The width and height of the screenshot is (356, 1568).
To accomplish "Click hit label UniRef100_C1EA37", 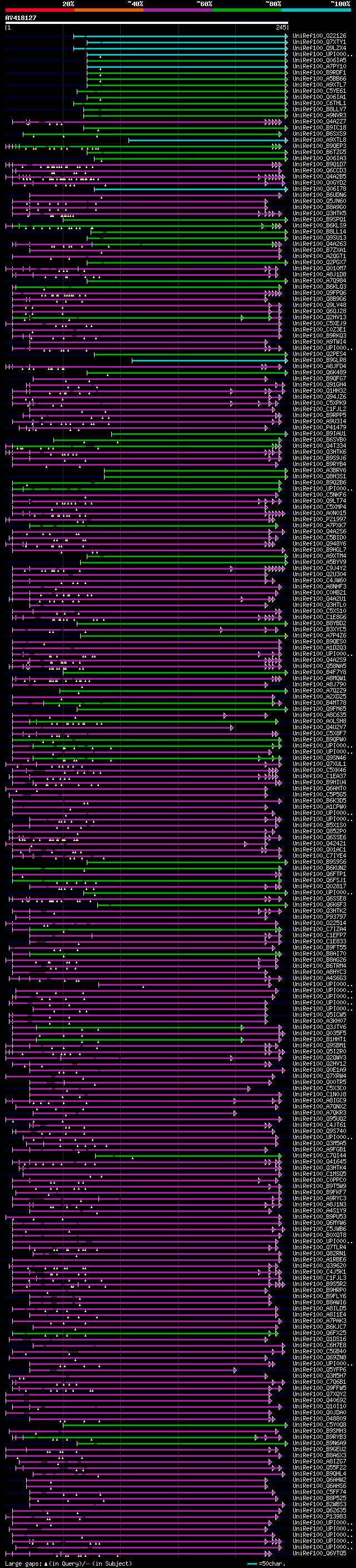I will click(319, 776).
